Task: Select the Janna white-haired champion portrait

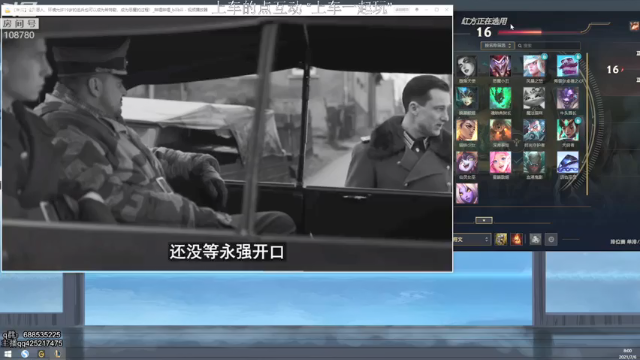Action: pos(534,66)
